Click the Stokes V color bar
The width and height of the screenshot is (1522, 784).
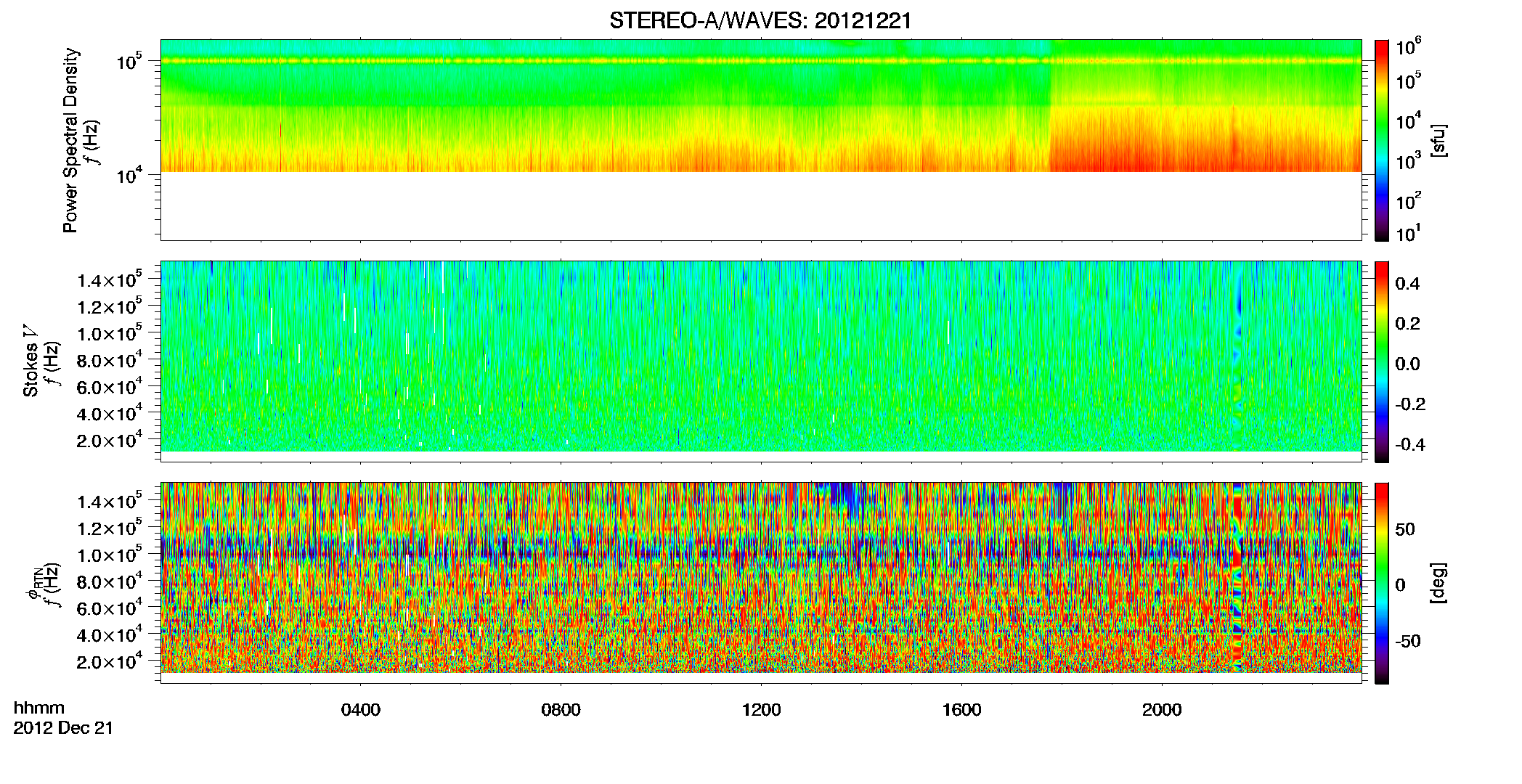pyautogui.click(x=1382, y=362)
